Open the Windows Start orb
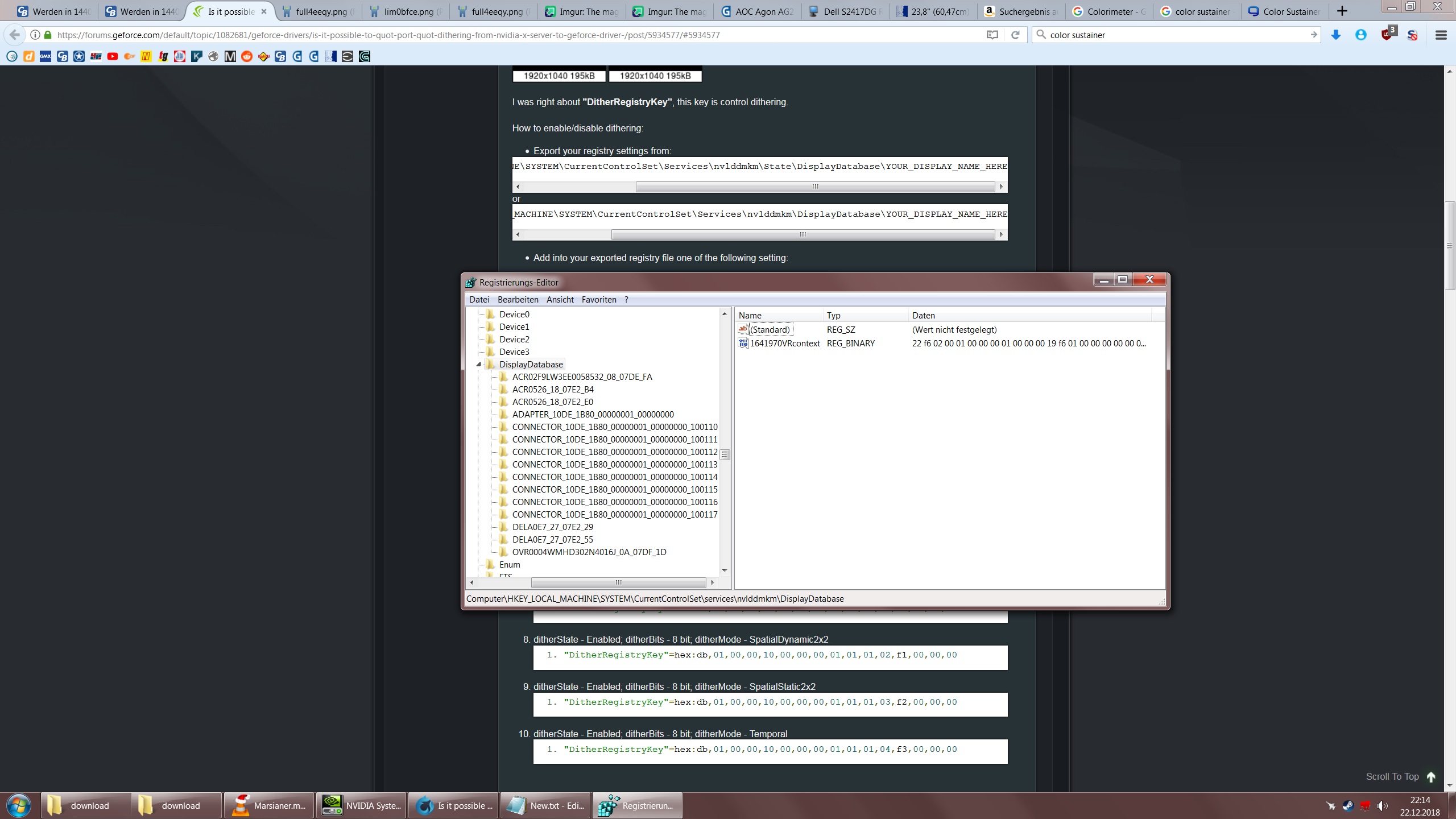The height and width of the screenshot is (819, 1456). click(19, 805)
